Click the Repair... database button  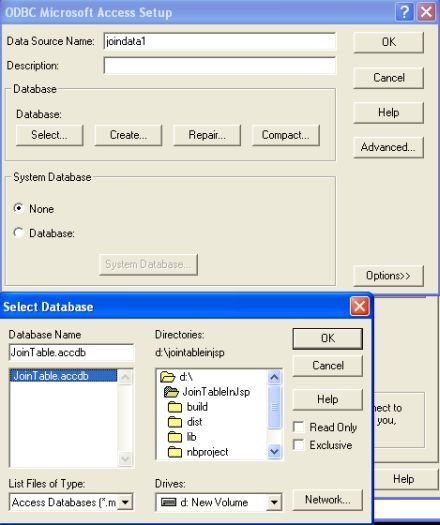click(207, 135)
